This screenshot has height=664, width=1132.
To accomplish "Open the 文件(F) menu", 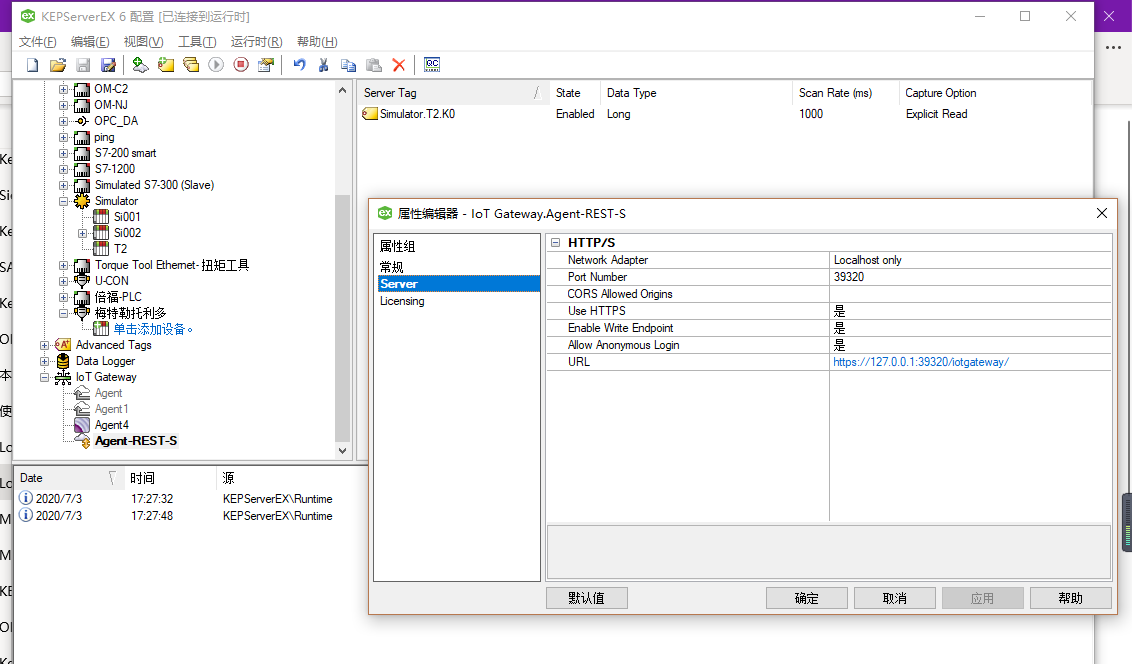I will click(38, 42).
